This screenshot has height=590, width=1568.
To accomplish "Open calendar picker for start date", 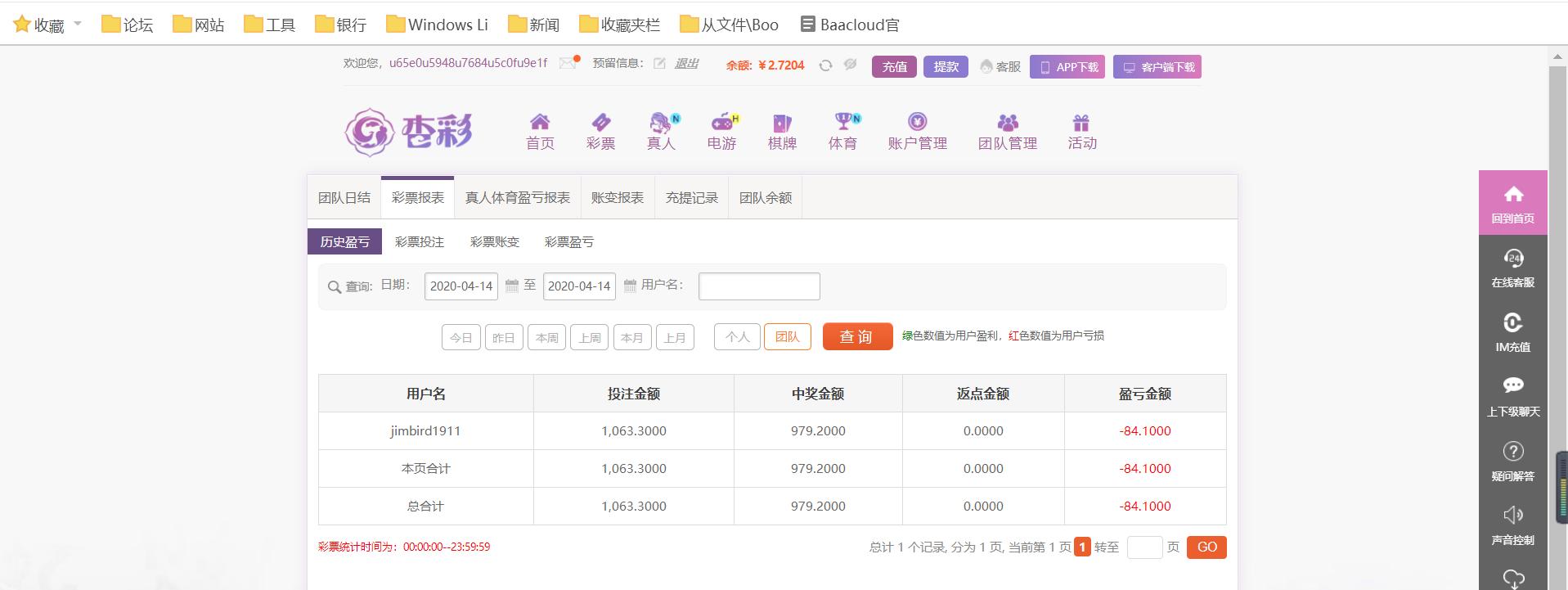I will (512, 286).
